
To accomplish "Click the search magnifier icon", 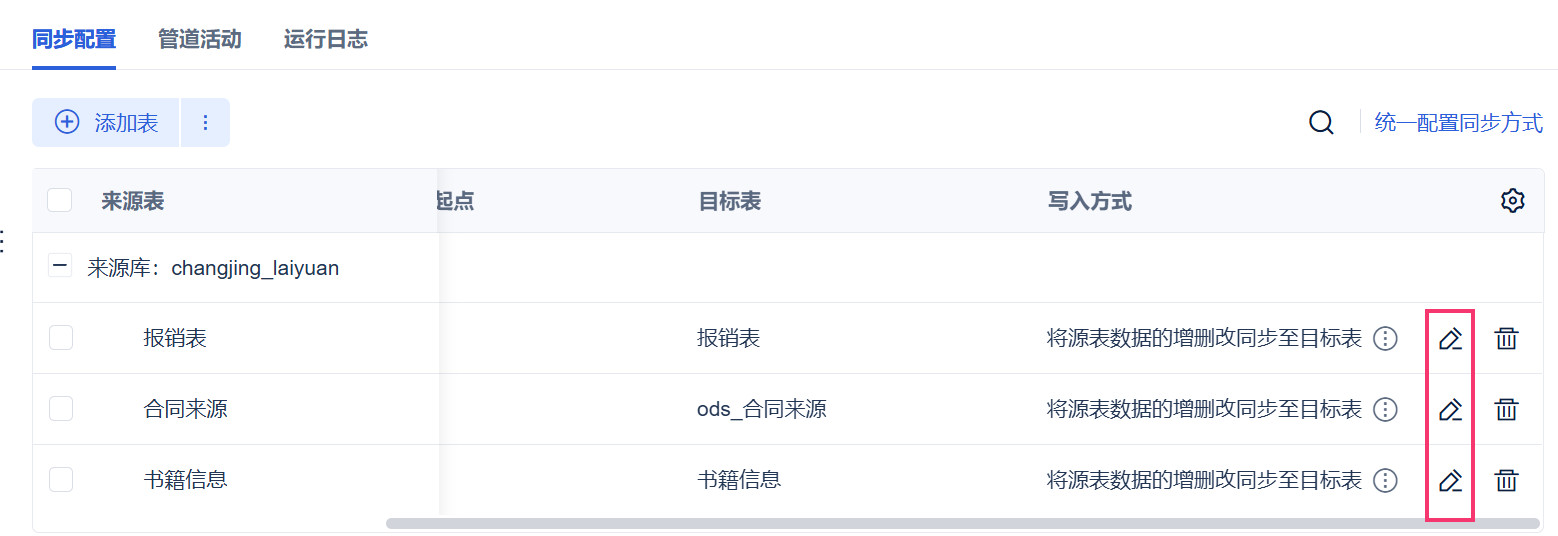I will [x=1321, y=123].
